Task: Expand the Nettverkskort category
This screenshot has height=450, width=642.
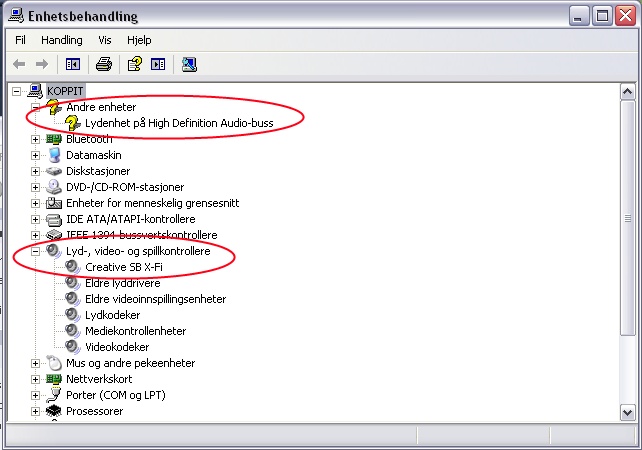Action: (36, 379)
